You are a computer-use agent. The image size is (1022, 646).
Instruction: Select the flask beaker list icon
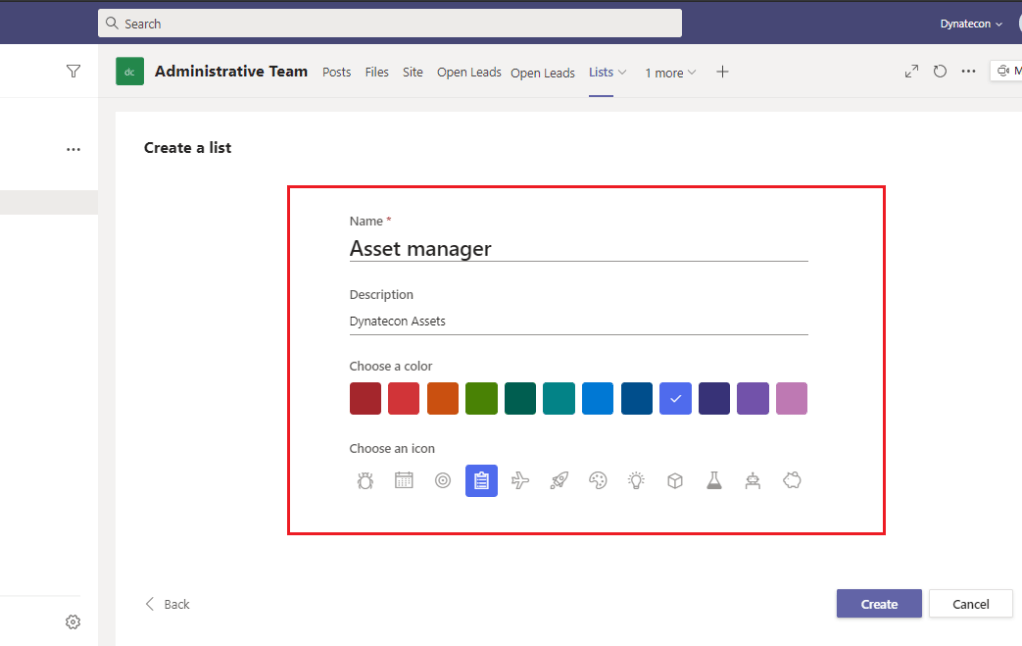click(714, 481)
